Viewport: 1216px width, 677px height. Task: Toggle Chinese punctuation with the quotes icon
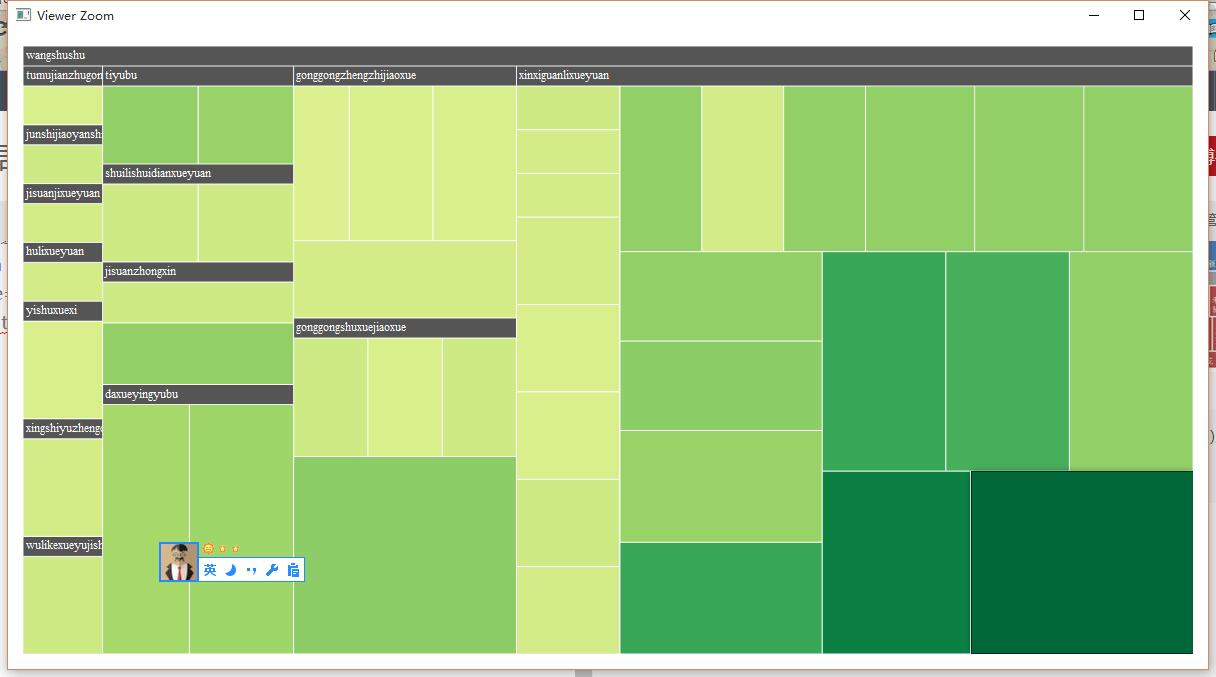click(252, 569)
